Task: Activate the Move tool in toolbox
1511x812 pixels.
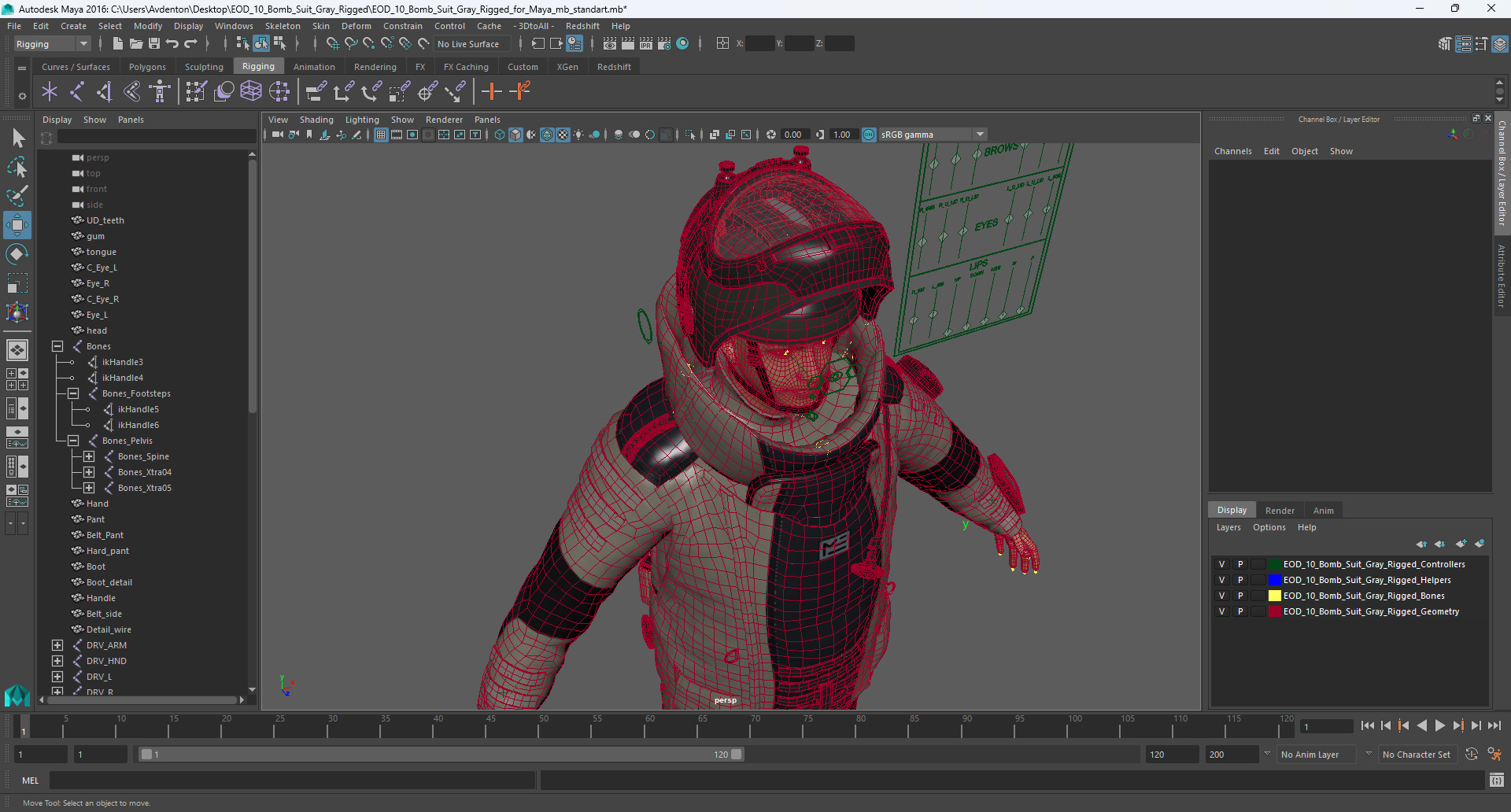Action: click(17, 225)
